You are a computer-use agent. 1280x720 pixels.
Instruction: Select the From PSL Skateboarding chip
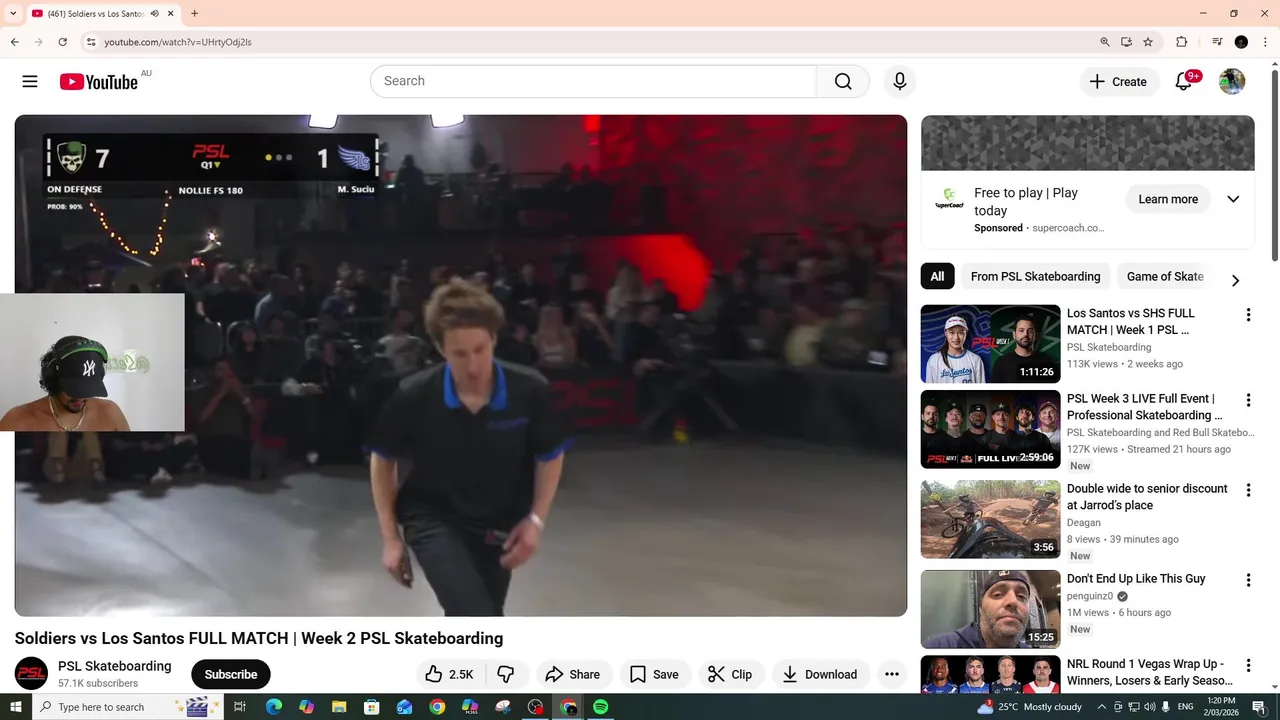coord(1035,277)
